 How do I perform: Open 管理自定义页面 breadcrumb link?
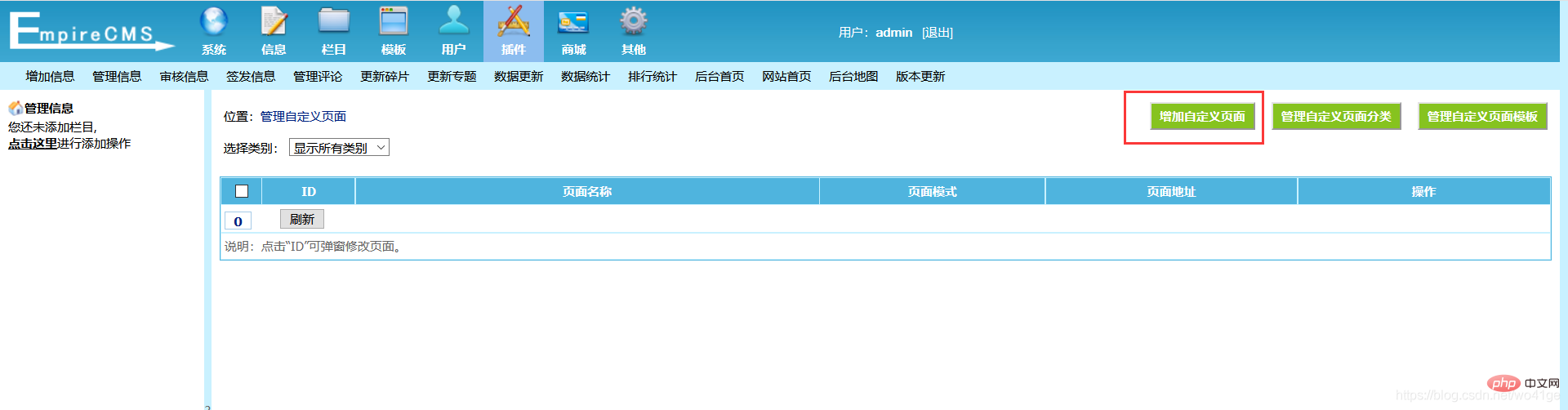pyautogui.click(x=303, y=117)
